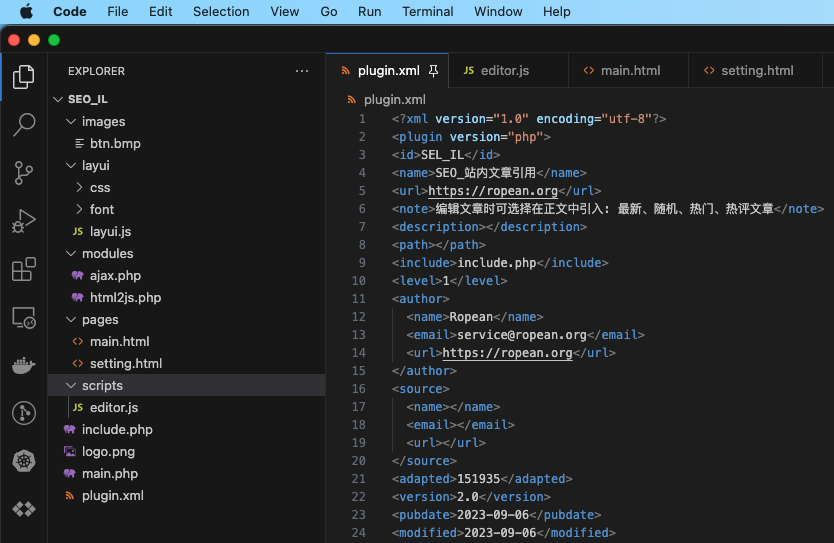Open the Kubernetes view icon

point(24,461)
